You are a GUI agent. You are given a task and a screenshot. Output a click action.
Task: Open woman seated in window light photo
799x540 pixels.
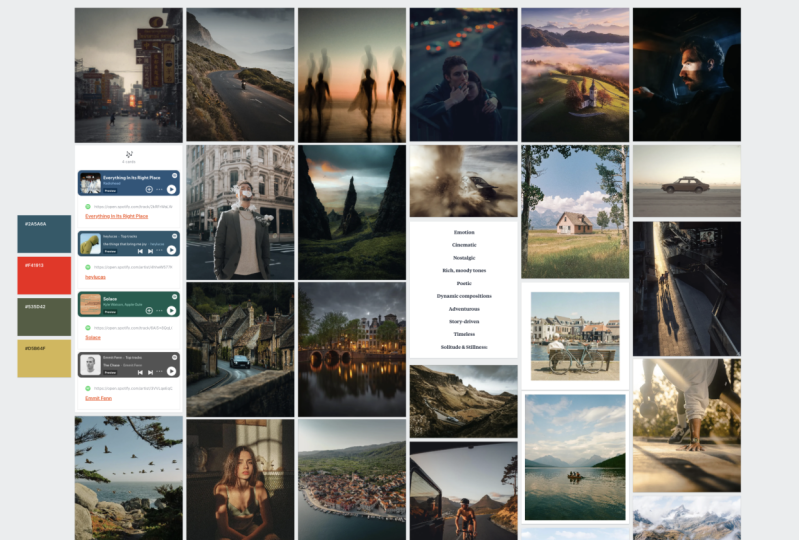[x=240, y=479]
